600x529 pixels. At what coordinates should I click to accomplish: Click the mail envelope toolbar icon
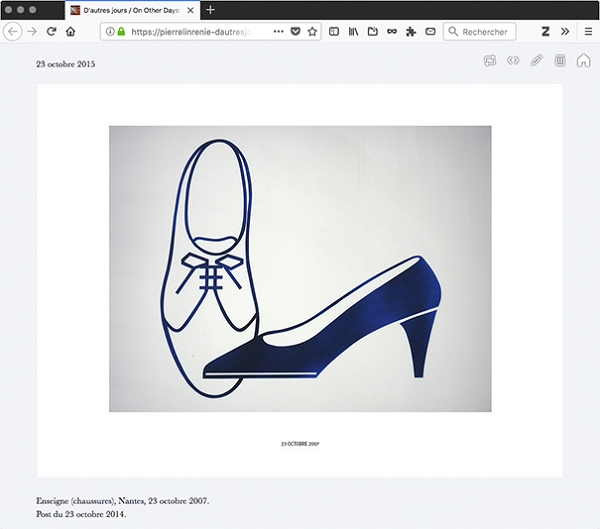coord(430,31)
